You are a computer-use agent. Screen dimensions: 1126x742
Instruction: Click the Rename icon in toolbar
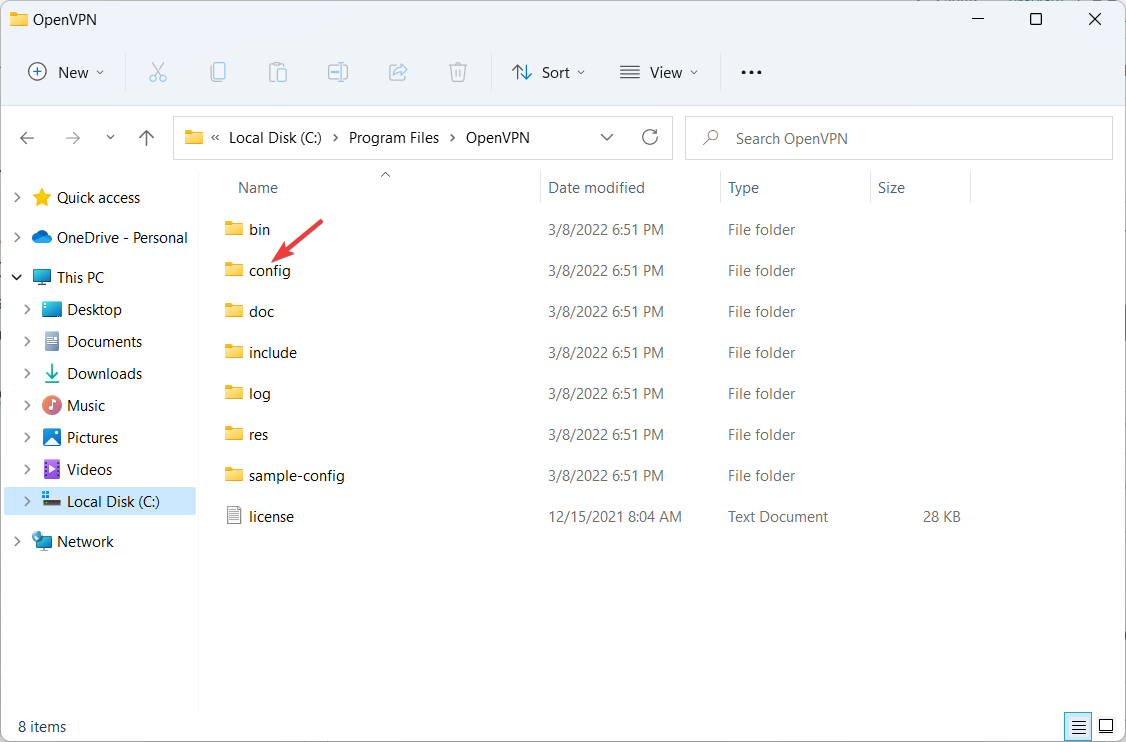point(338,72)
